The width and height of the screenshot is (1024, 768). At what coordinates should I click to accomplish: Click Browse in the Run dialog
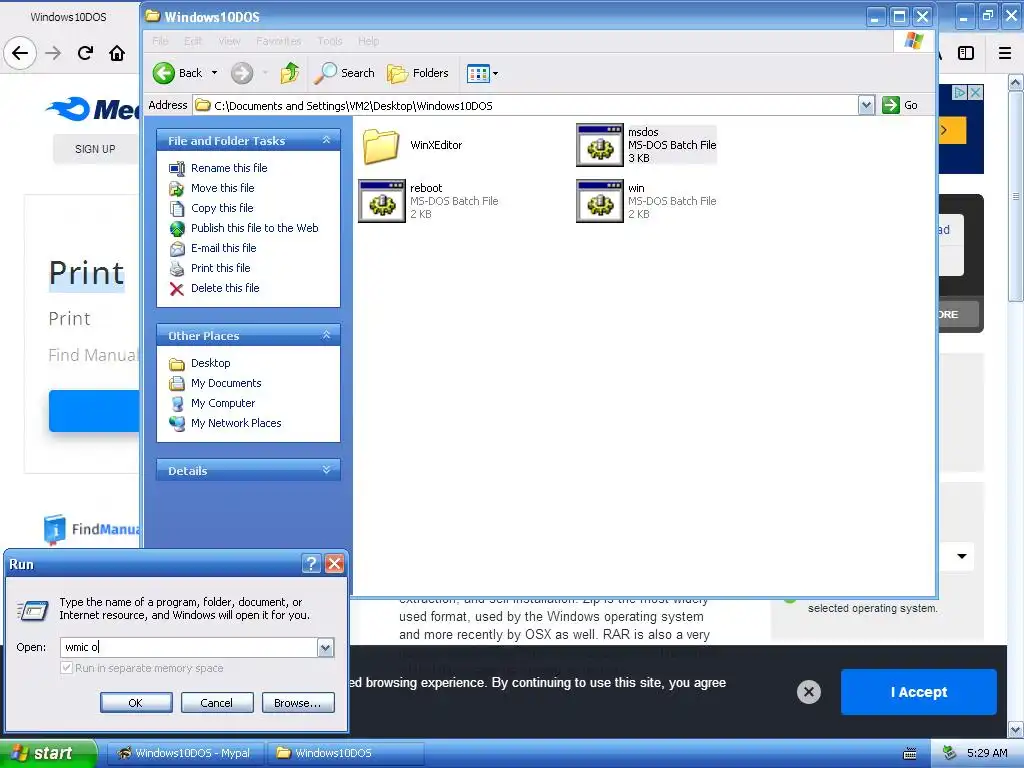pos(298,703)
